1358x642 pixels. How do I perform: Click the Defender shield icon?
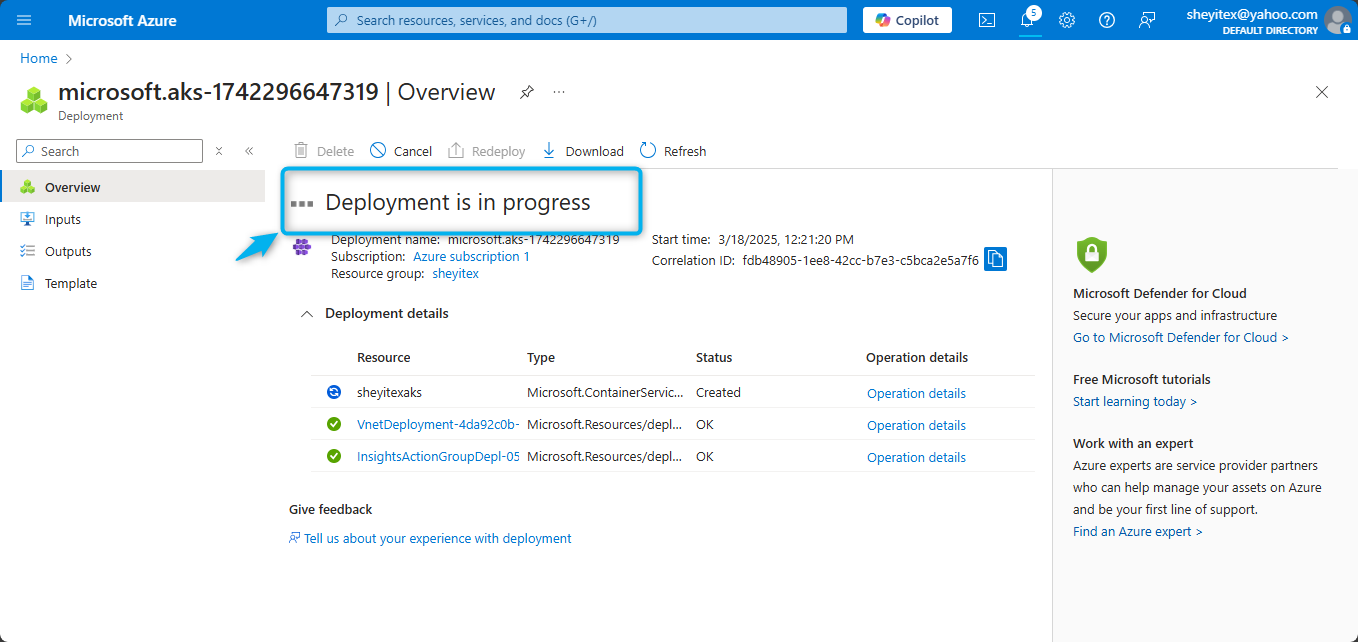1091,255
